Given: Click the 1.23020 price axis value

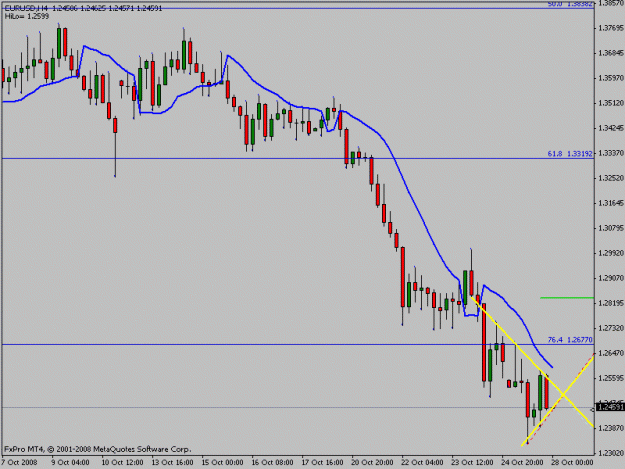Looking at the screenshot, I should [x=611, y=453].
